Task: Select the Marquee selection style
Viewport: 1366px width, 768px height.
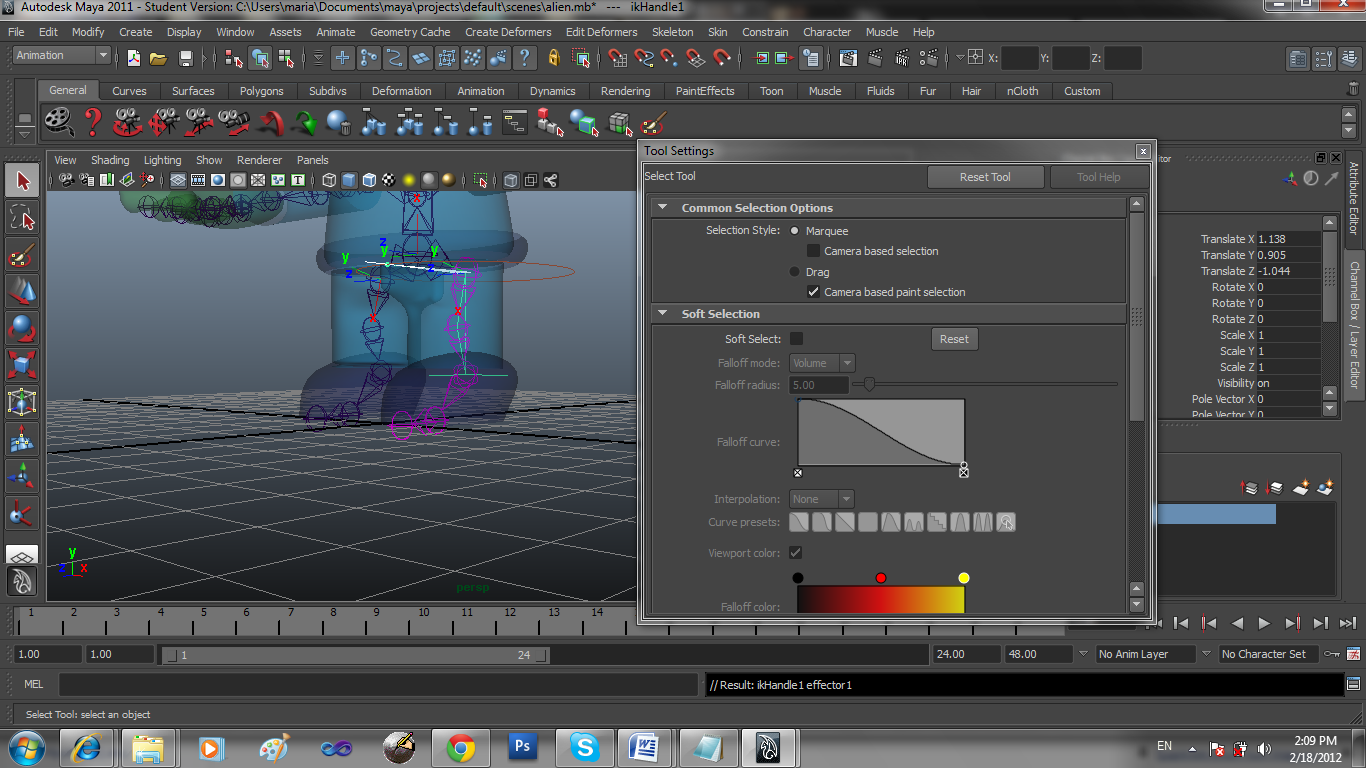Action: tap(795, 231)
